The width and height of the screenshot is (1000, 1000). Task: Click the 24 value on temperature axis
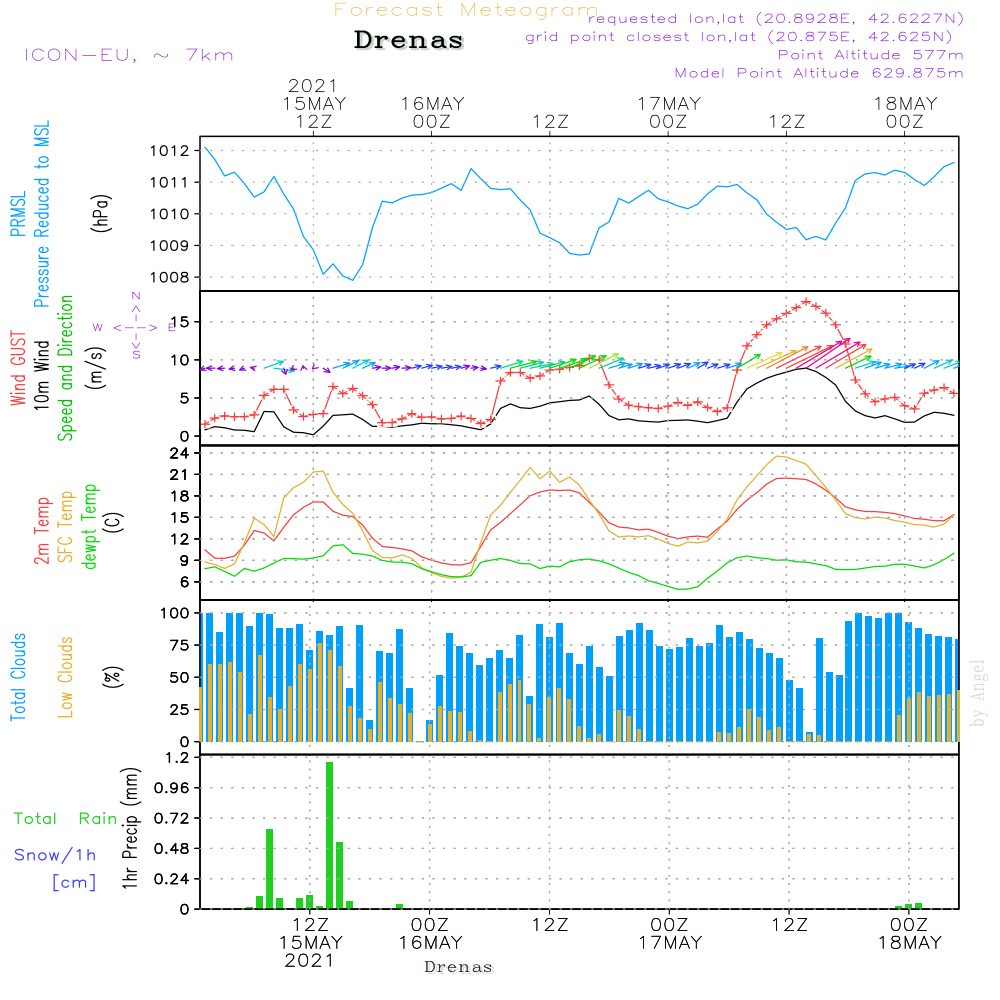coord(179,453)
